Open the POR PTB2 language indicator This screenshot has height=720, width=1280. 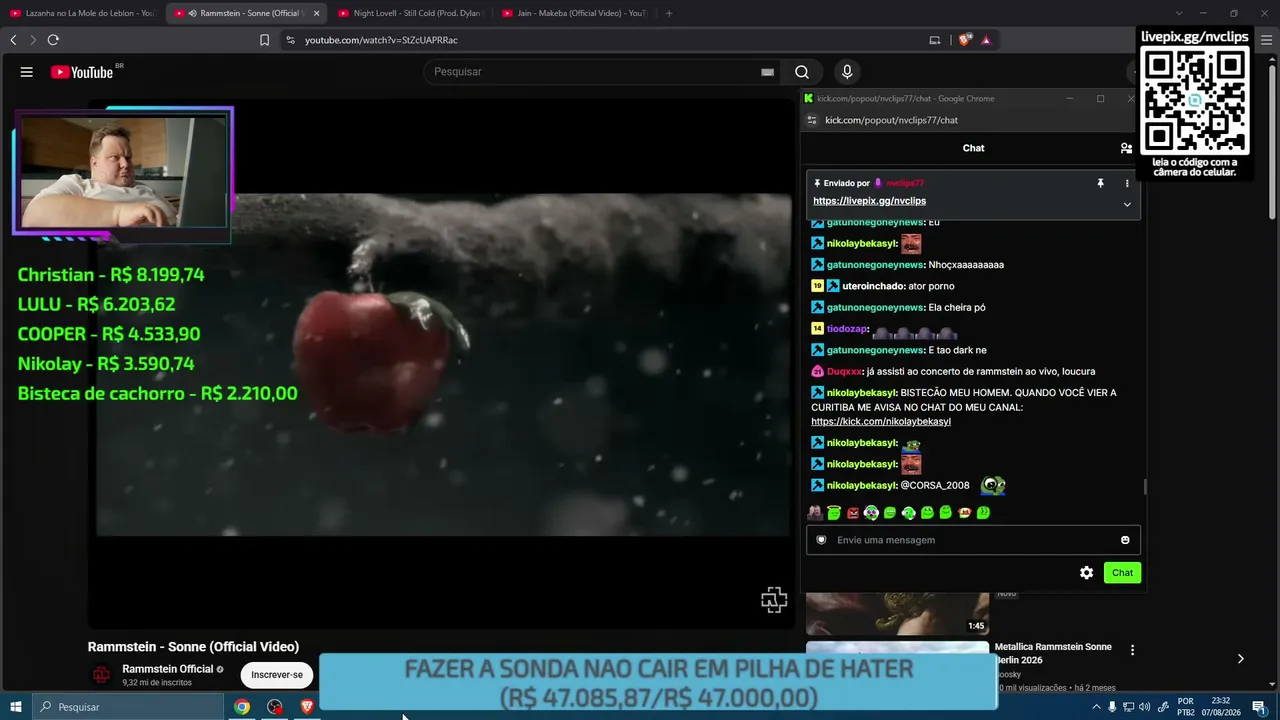[1186, 707]
